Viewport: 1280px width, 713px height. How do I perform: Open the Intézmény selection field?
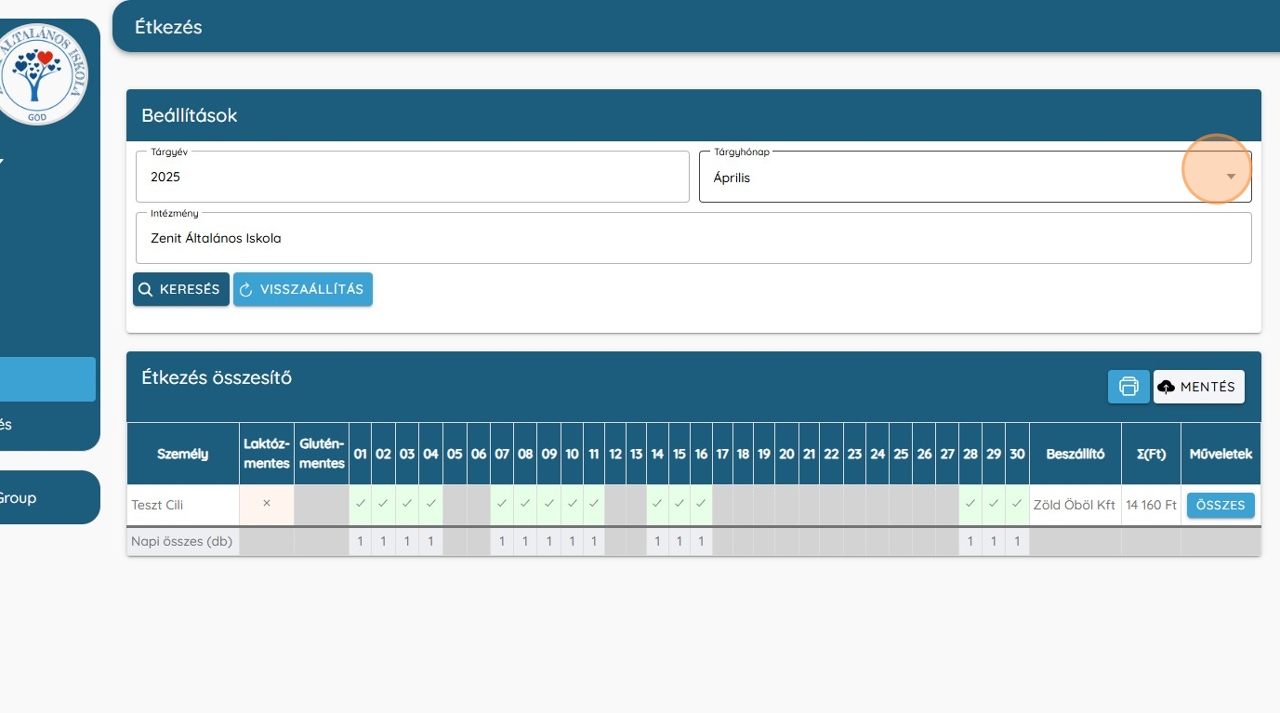(693, 239)
